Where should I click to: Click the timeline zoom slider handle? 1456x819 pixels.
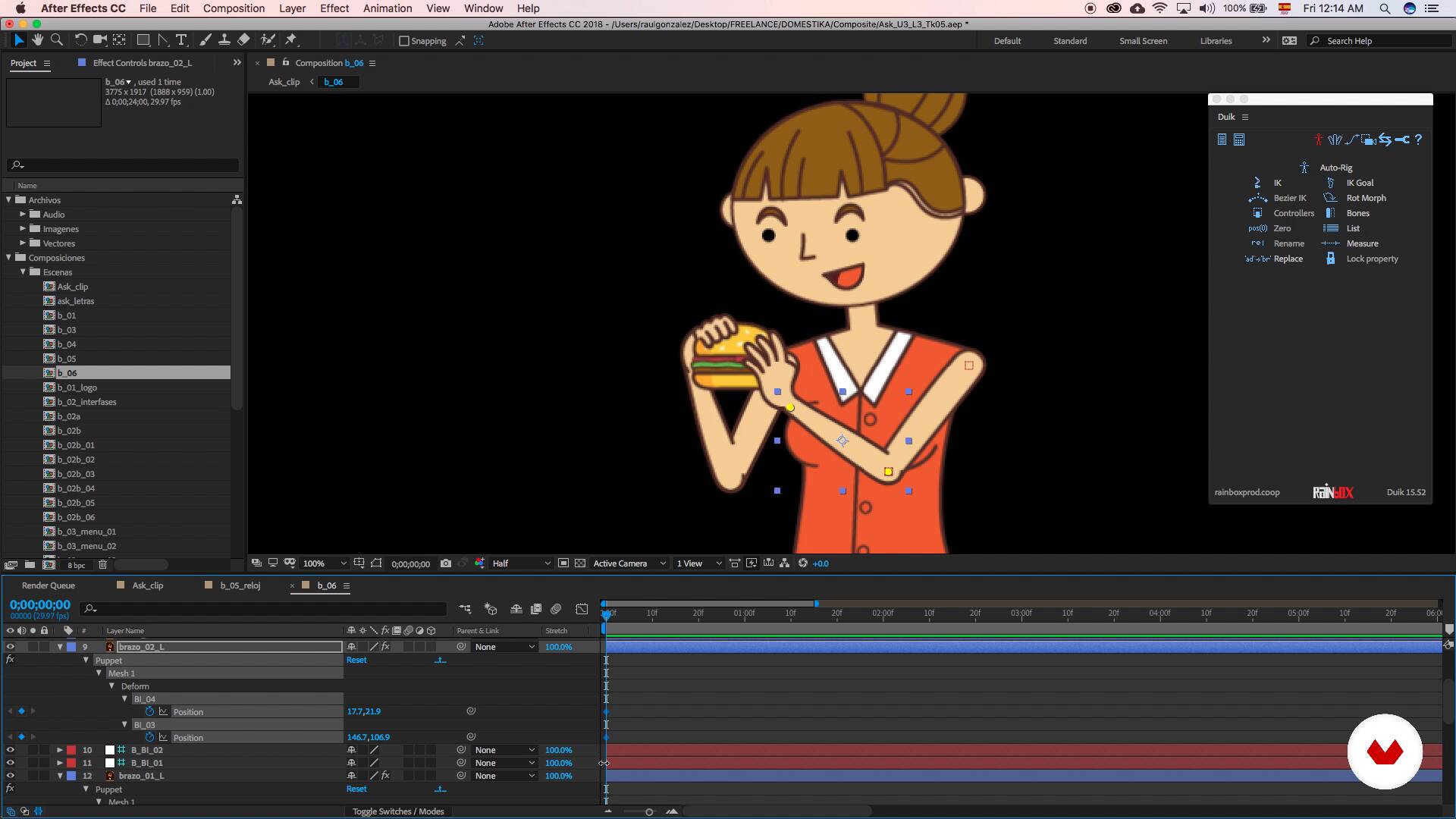click(x=649, y=811)
